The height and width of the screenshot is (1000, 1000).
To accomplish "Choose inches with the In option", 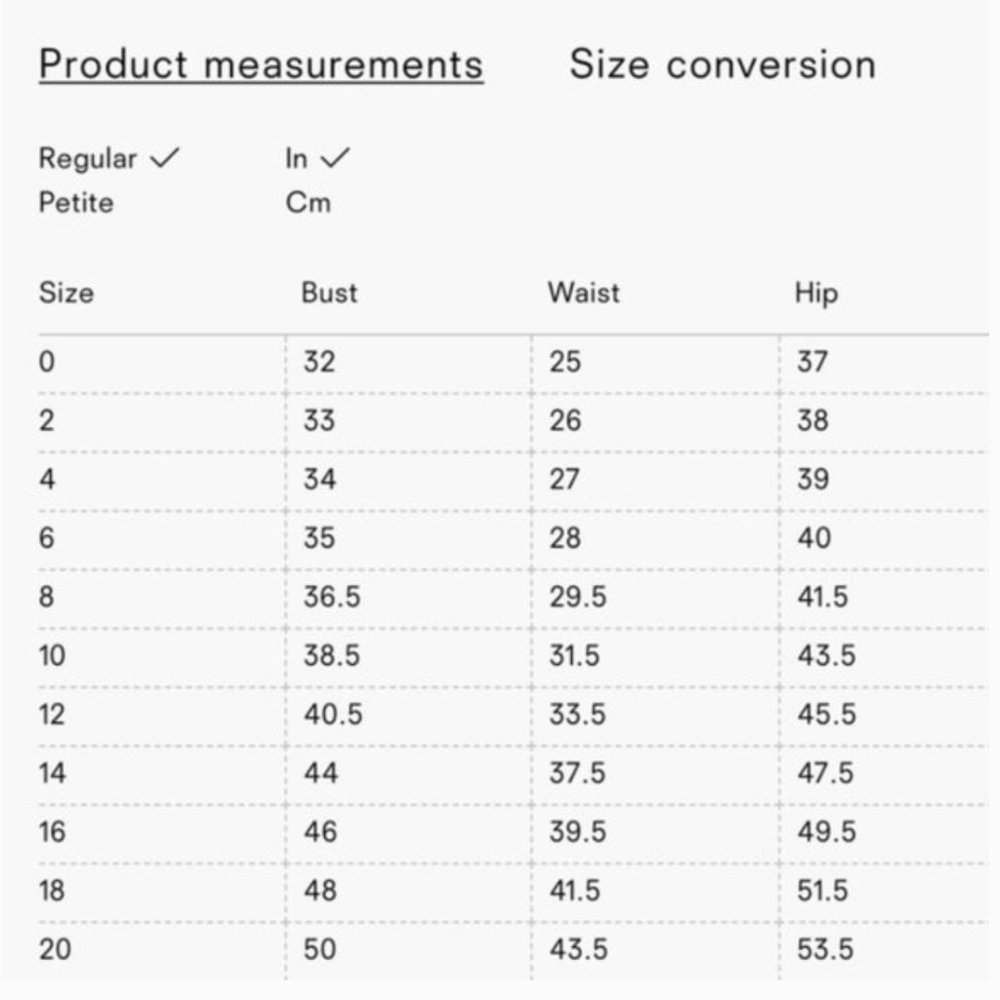I will [x=296, y=158].
